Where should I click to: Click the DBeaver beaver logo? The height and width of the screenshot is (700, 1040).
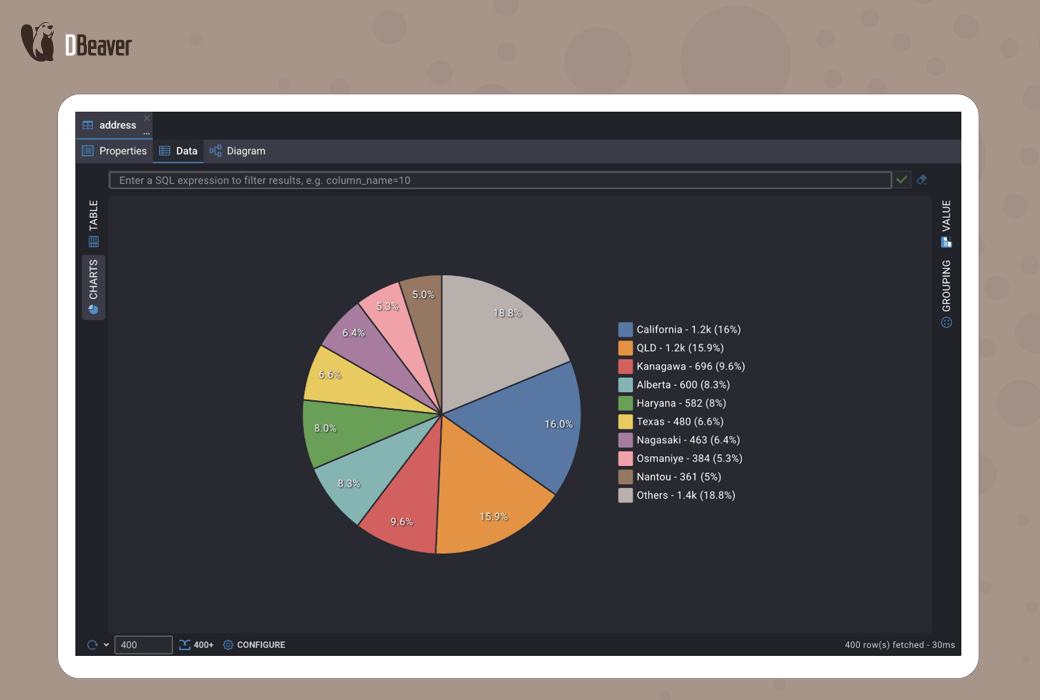coord(38,43)
